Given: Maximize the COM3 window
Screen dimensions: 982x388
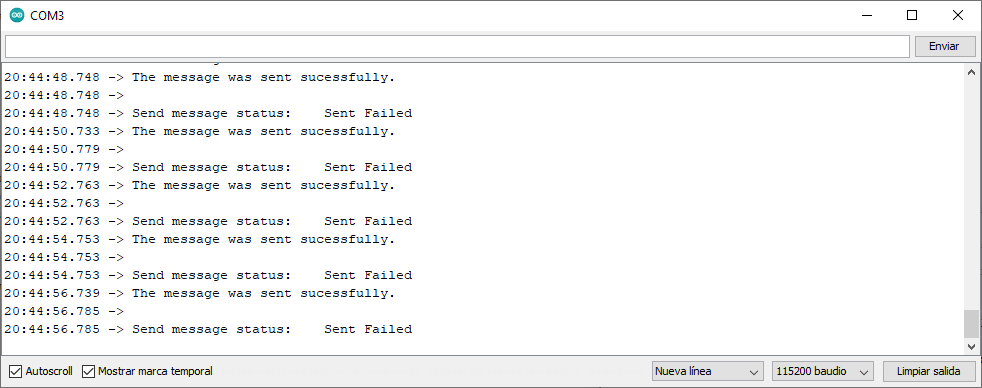Looking at the screenshot, I should click(912, 16).
